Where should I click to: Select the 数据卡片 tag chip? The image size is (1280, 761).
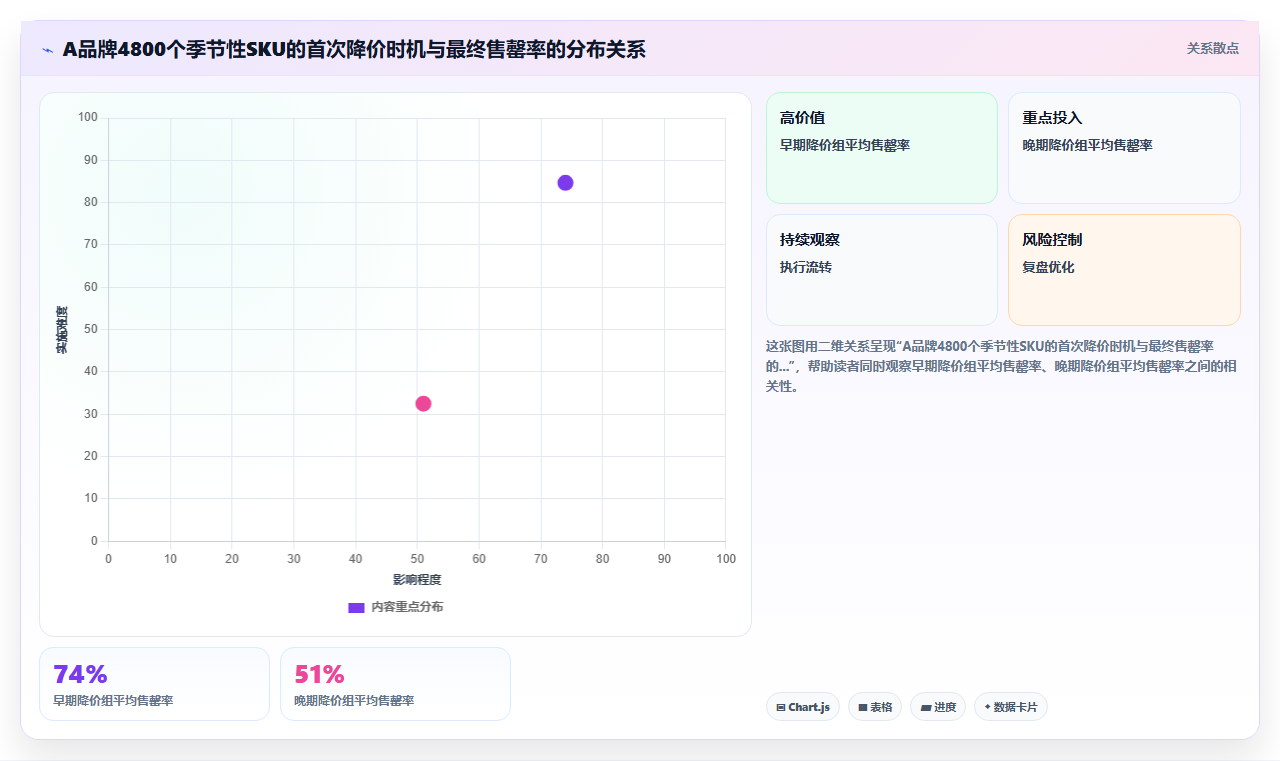click(1011, 707)
